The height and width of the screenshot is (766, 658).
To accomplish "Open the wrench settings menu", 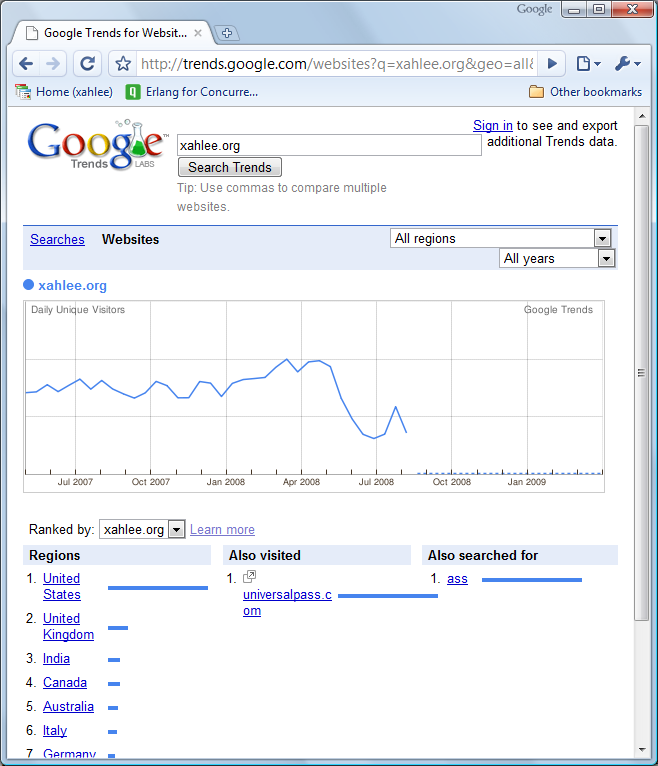I will pyautogui.click(x=628, y=64).
